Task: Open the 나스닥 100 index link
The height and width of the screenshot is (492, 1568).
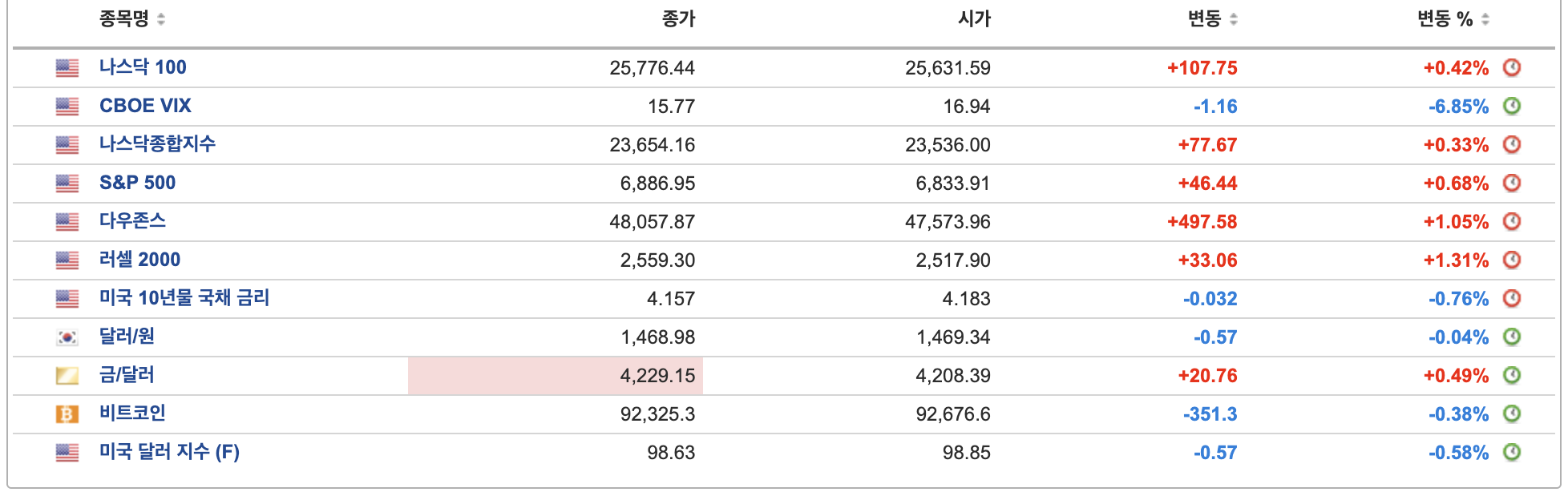Action: click(143, 67)
